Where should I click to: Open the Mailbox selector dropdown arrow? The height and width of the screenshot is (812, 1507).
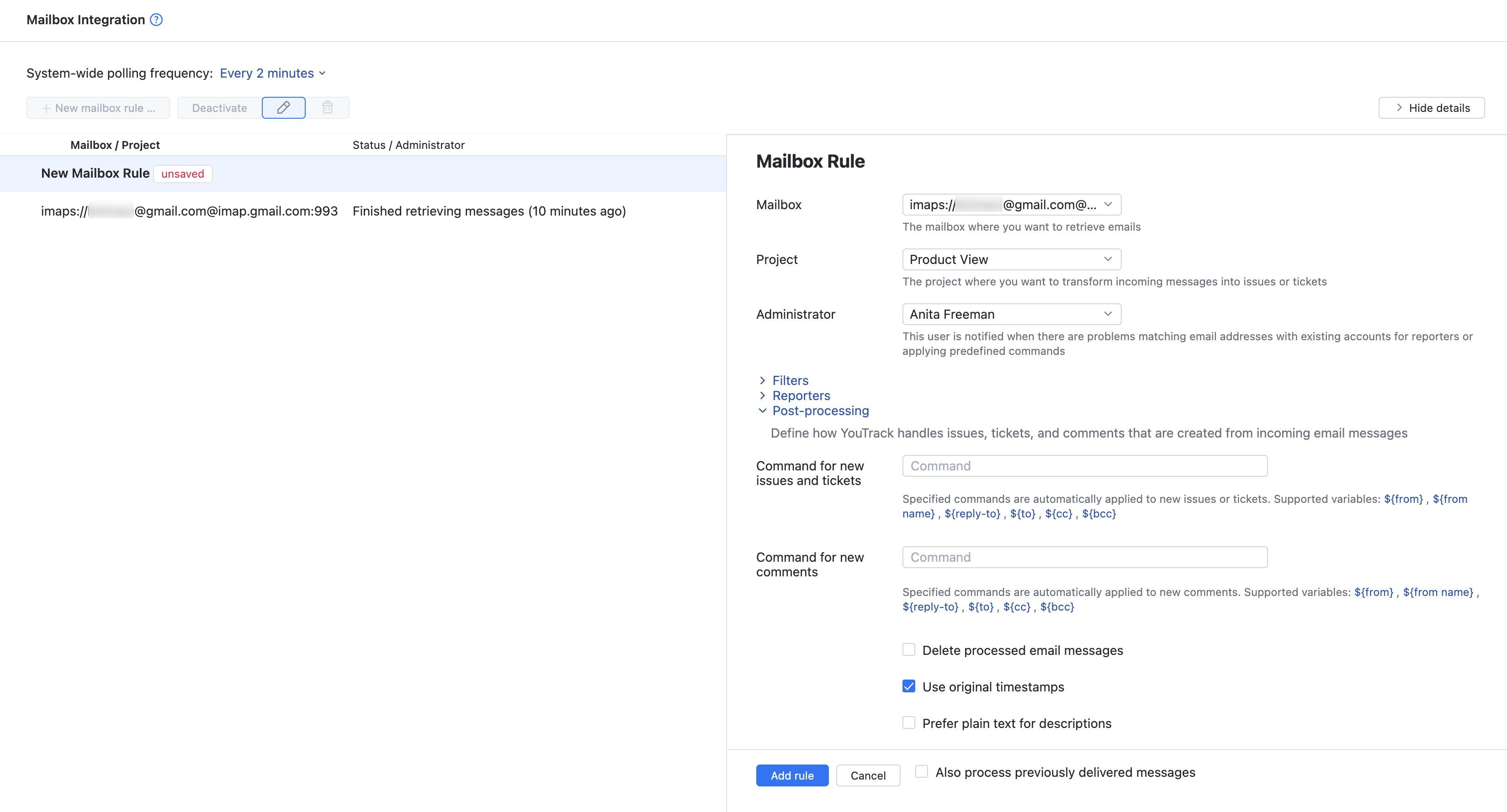tap(1108, 204)
